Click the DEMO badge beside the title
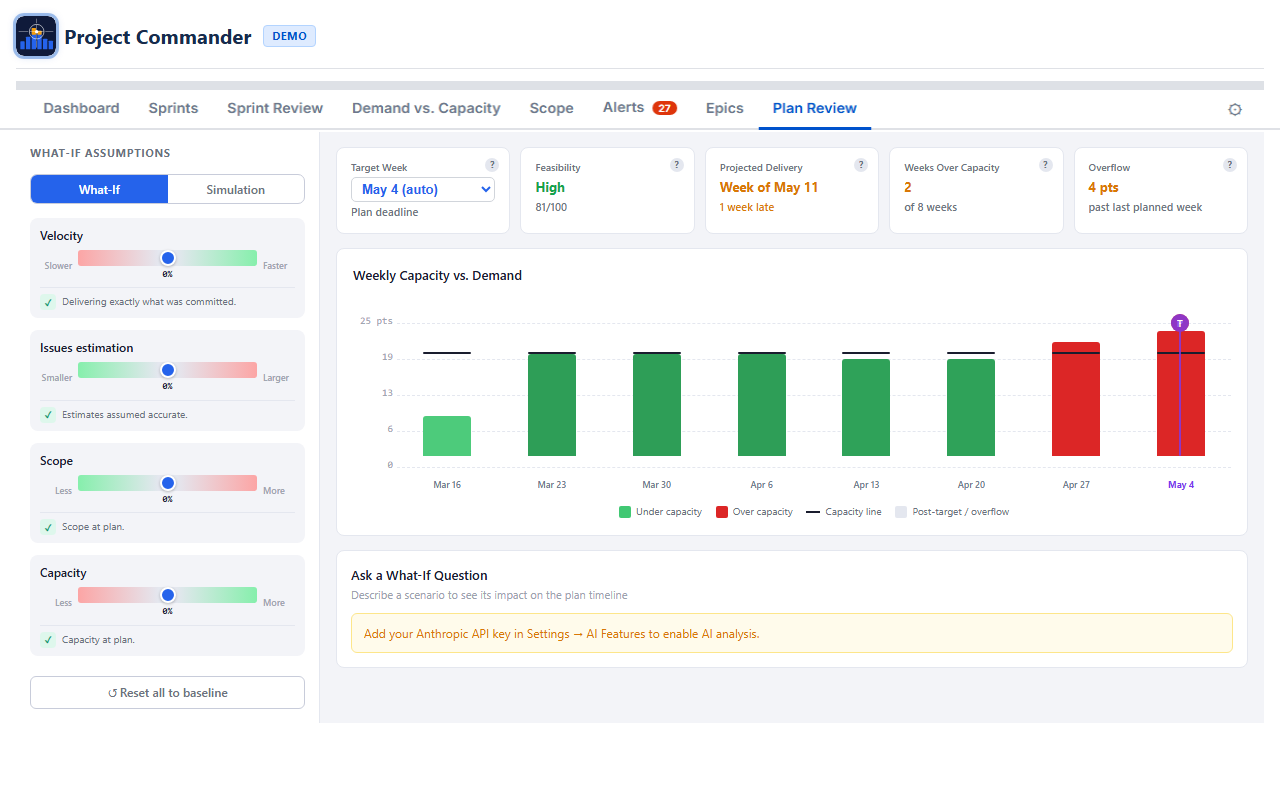The image size is (1280, 800). tap(289, 36)
